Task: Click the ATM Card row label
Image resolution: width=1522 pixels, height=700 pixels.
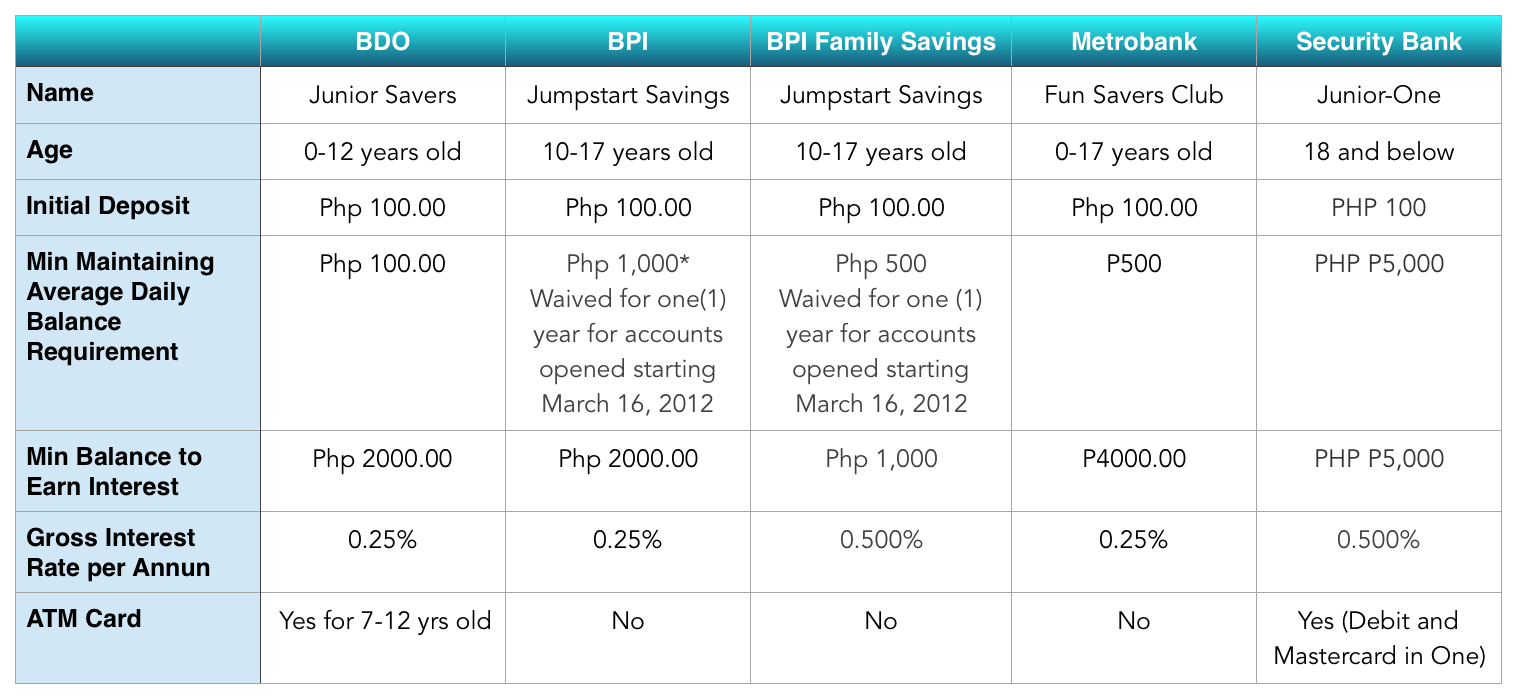Action: (84, 619)
